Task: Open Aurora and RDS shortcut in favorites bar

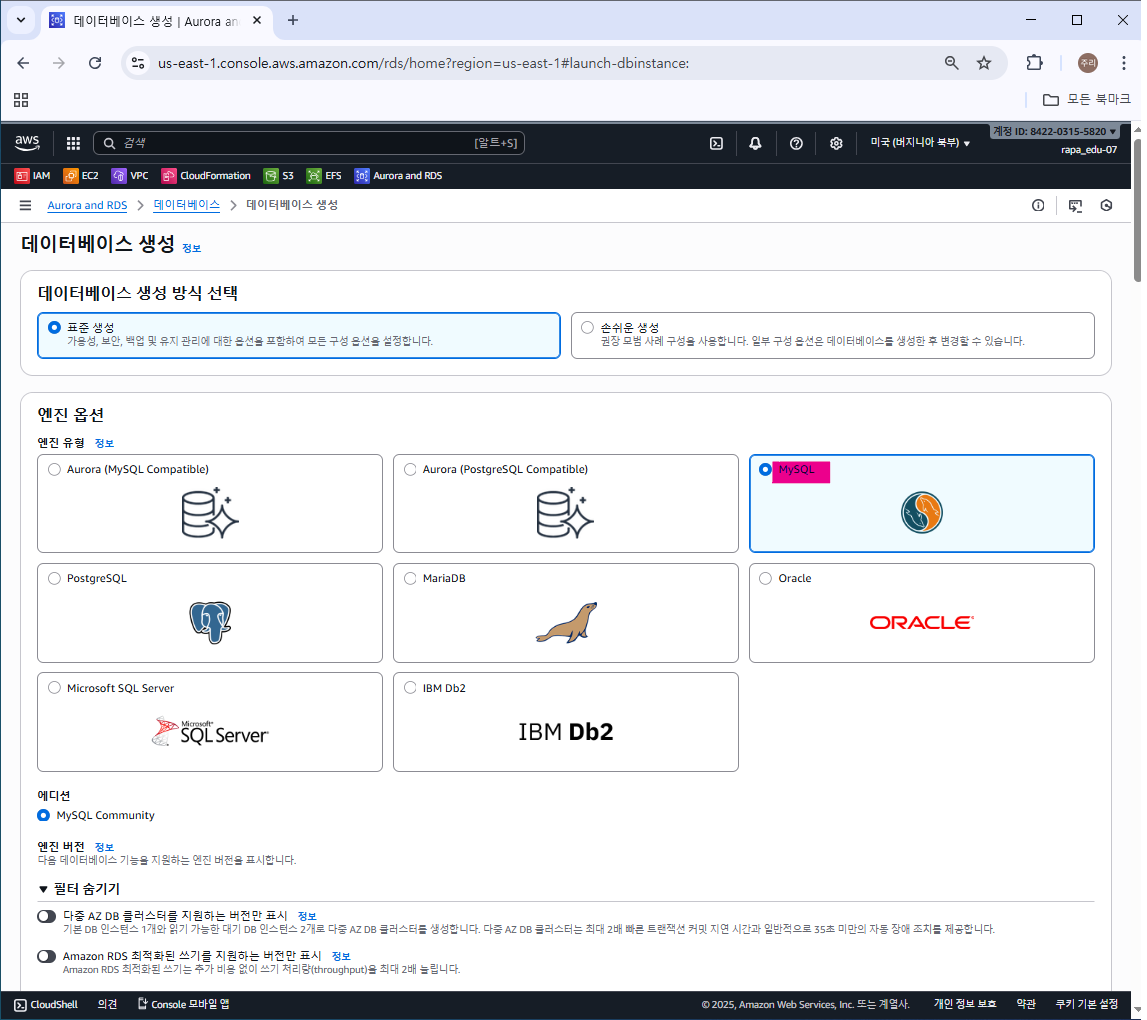Action: pos(399,176)
